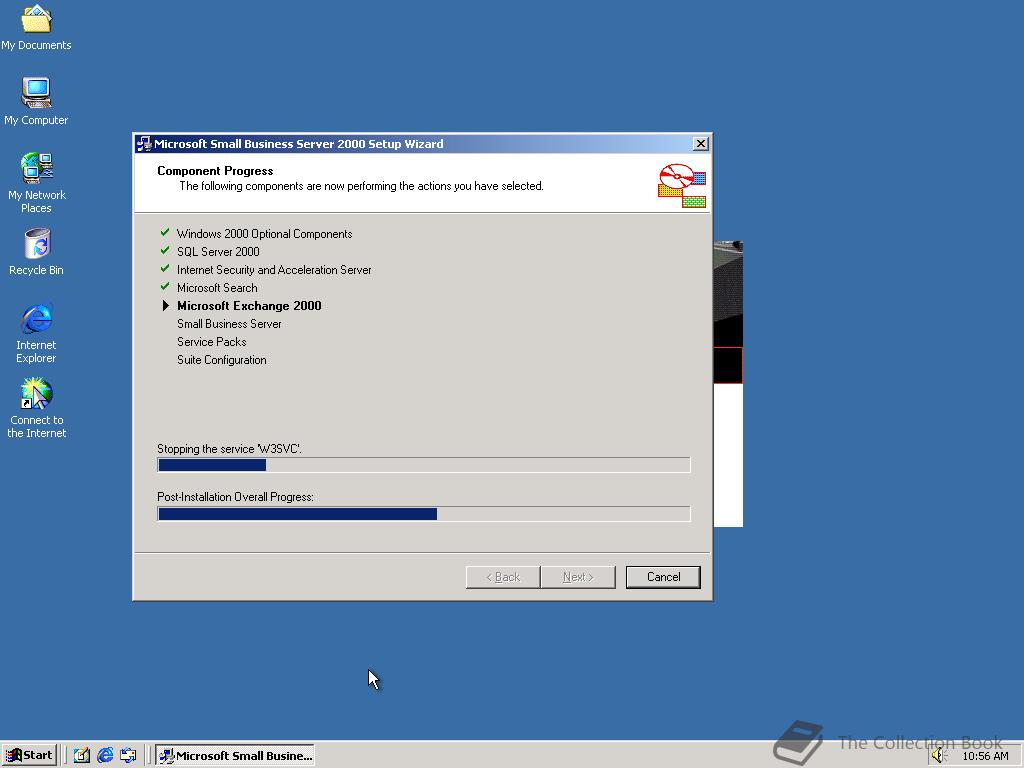Click 'SQL Server 2000' component text

coord(218,251)
